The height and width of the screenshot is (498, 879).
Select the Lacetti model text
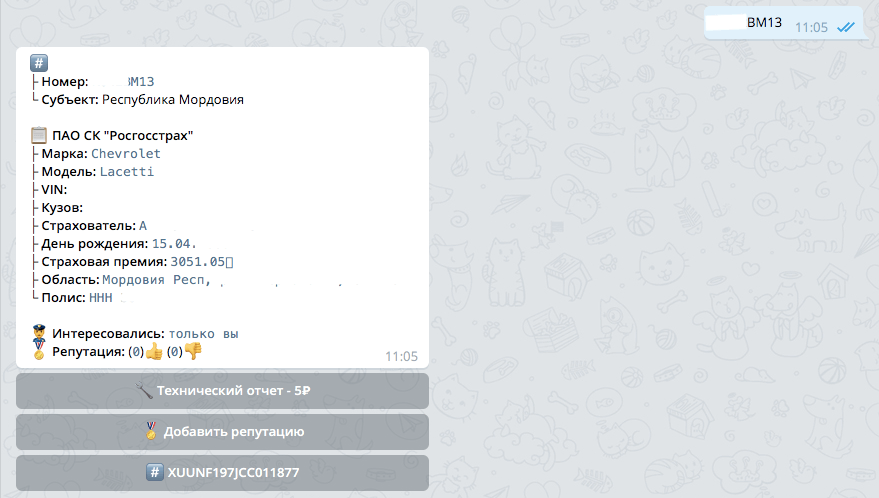tap(127, 172)
